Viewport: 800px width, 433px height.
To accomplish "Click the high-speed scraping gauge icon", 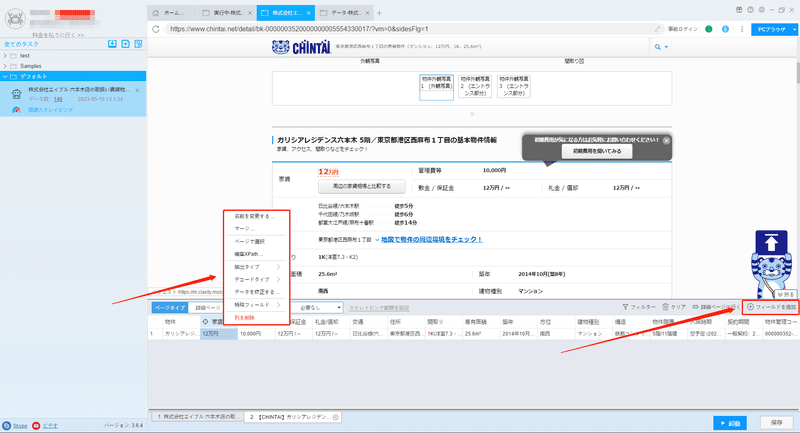I will click(16, 110).
